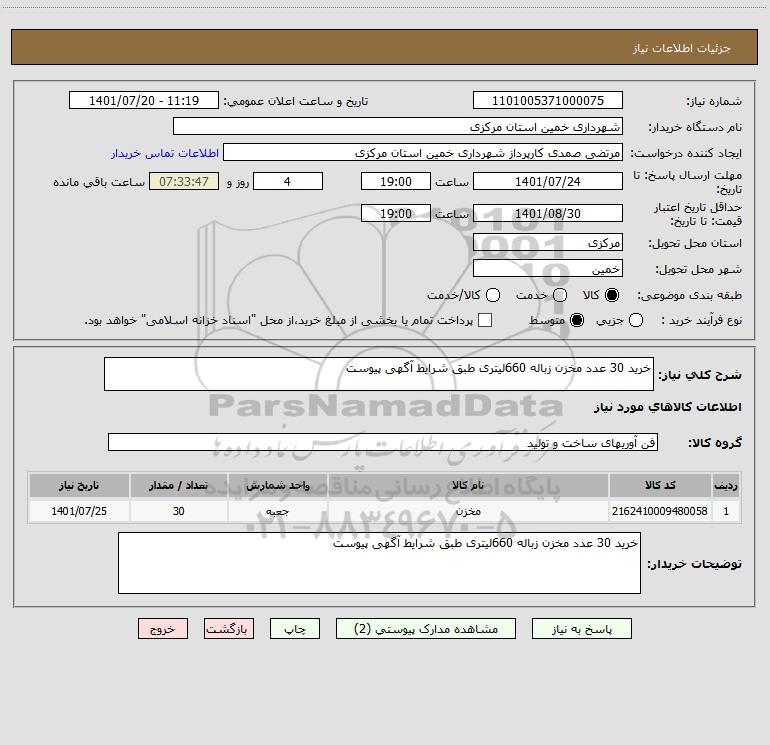770x745 pixels.
Task: Toggle the اسناد خزانه اسلامی payment checkbox
Action: [x=485, y=320]
